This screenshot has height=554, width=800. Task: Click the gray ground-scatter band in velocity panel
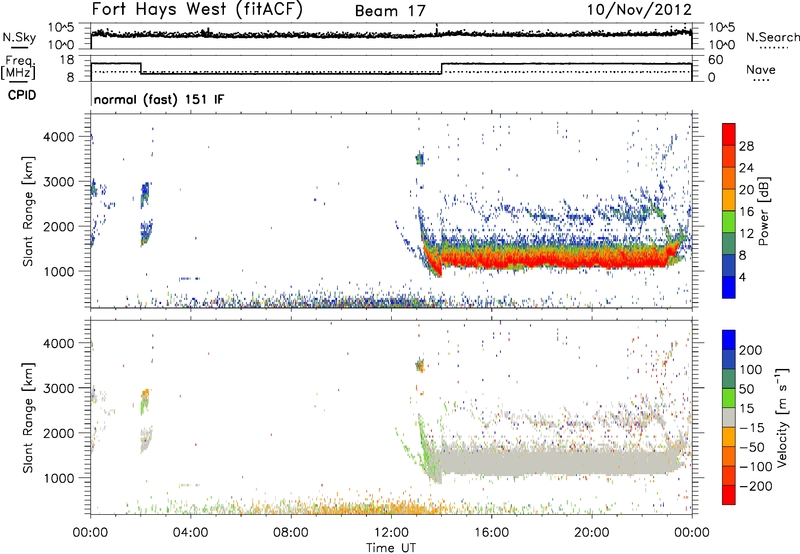[x=556, y=462]
